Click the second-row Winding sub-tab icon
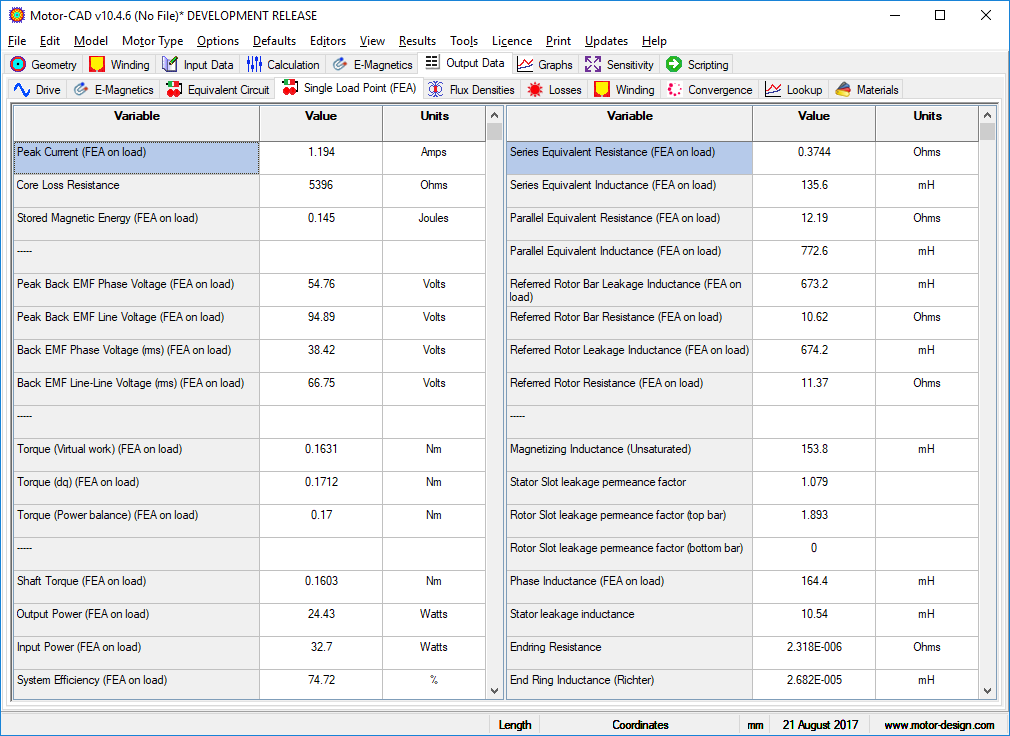The width and height of the screenshot is (1010, 736). 602,90
